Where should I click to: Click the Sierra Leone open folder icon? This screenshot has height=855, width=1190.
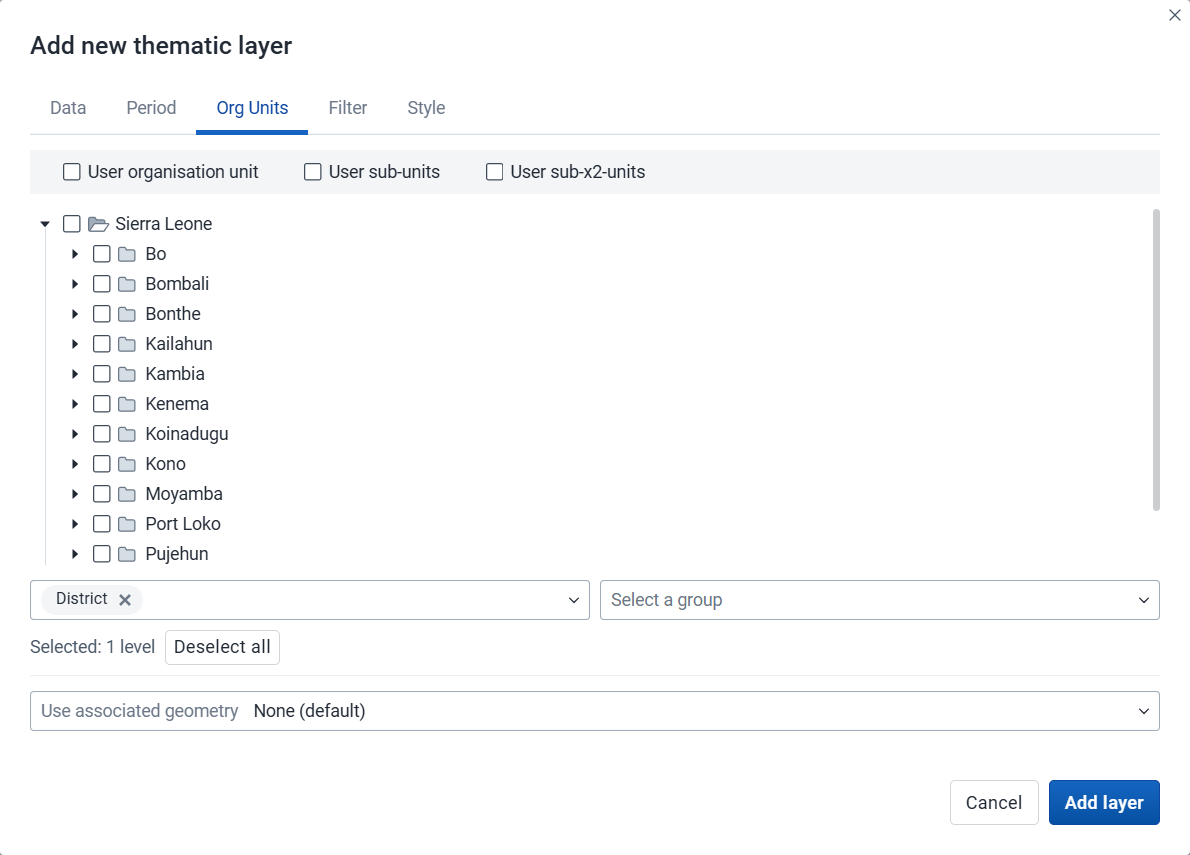pyautogui.click(x=98, y=224)
